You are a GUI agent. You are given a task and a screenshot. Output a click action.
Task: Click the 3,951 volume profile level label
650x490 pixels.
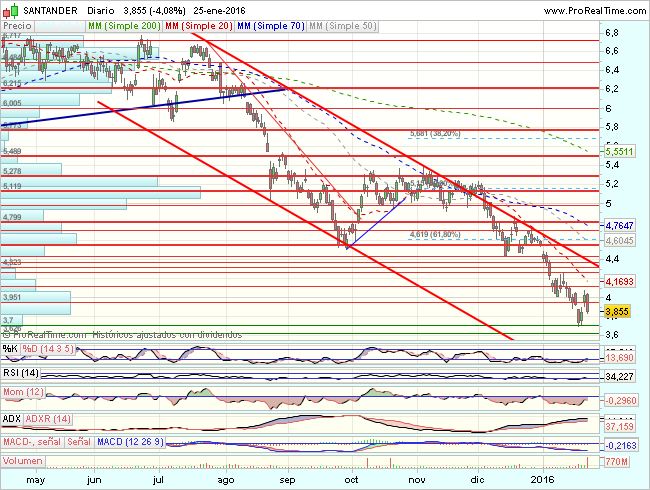click(12, 297)
